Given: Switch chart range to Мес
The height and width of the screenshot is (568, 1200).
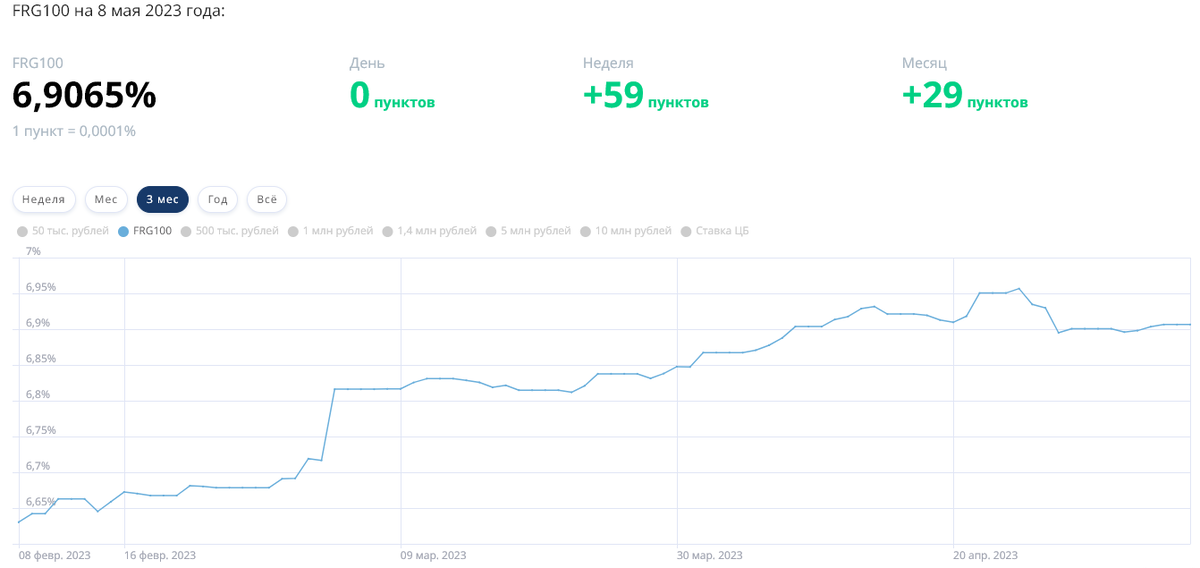Looking at the screenshot, I should pos(106,199).
